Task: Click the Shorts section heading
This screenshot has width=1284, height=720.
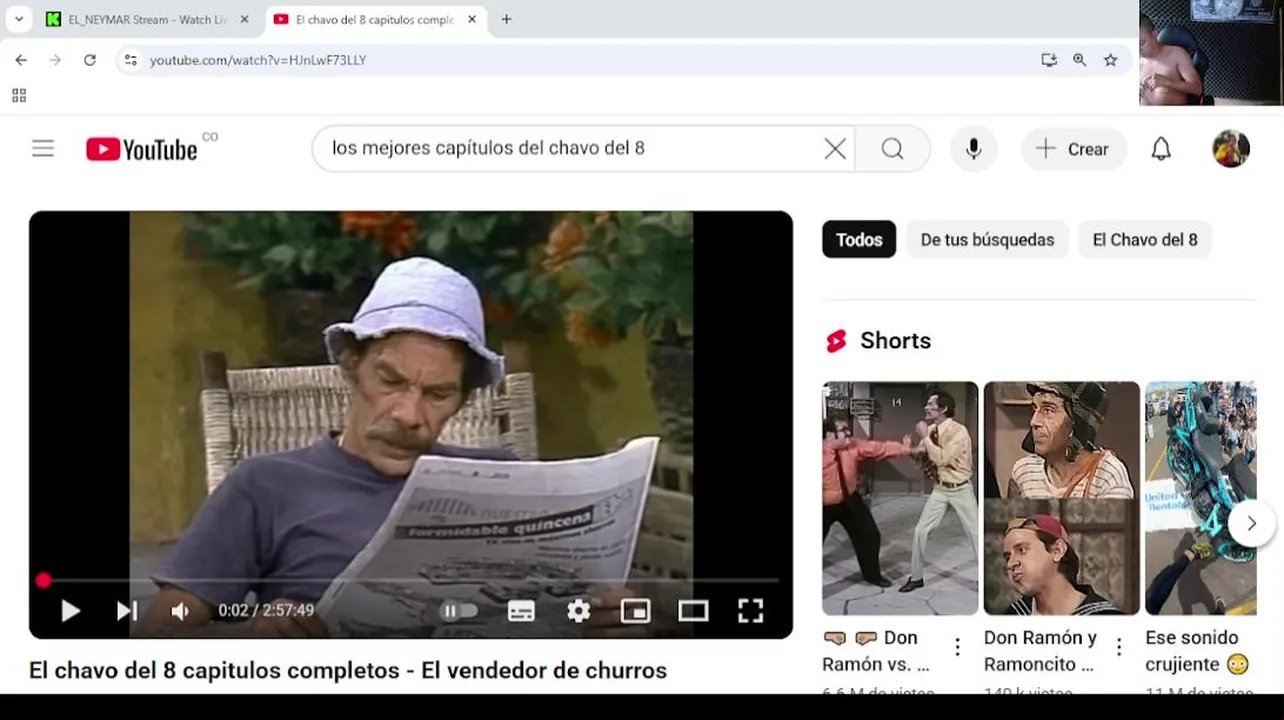Action: tap(895, 341)
